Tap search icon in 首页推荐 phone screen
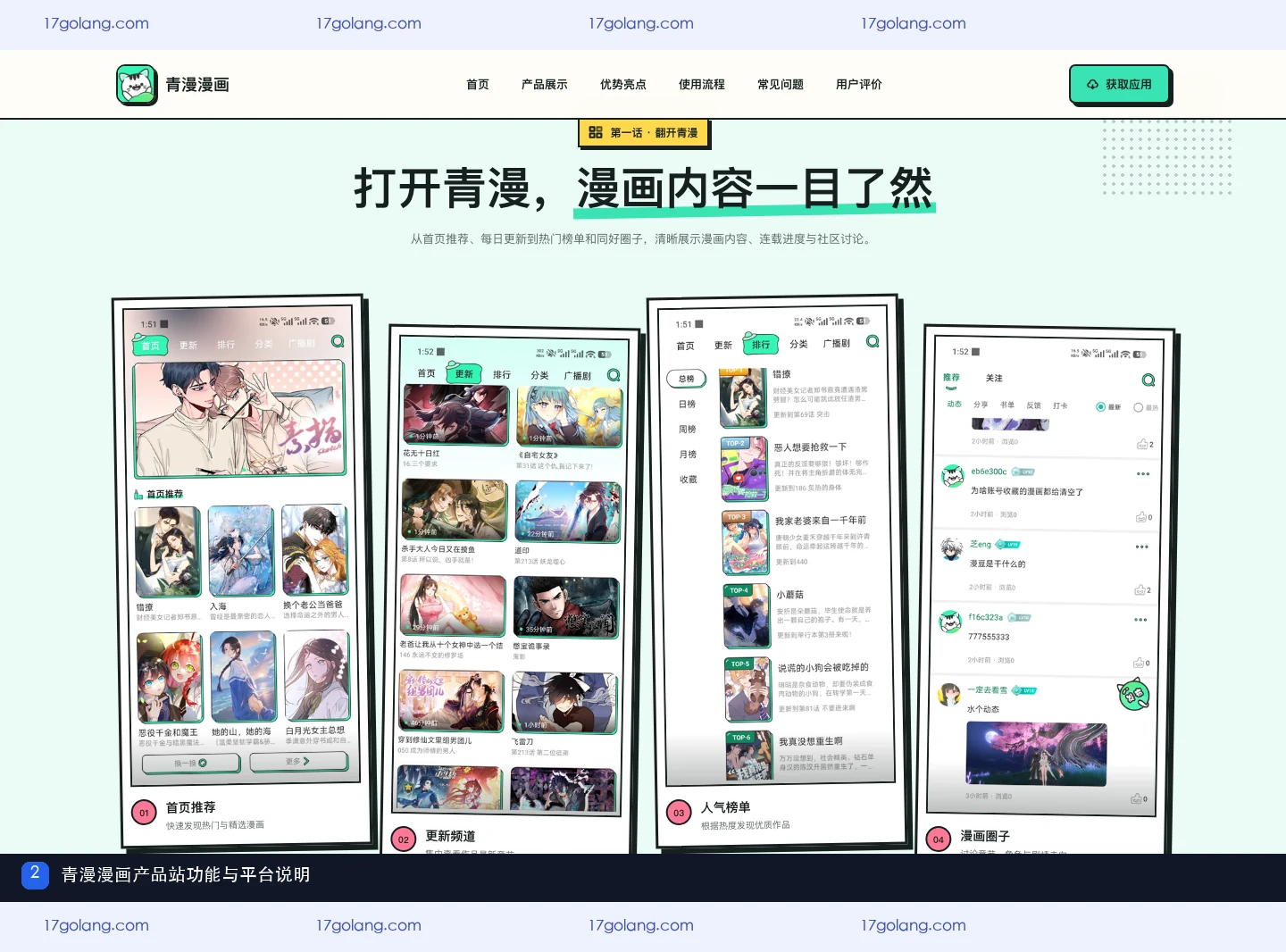Image resolution: width=1286 pixels, height=952 pixels. [x=338, y=341]
